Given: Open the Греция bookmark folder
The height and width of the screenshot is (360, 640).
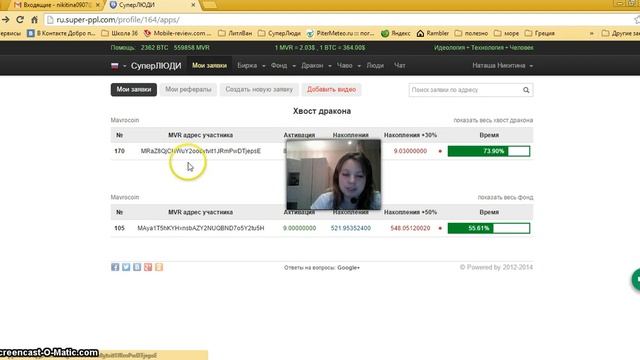Looking at the screenshot, I should (x=540, y=33).
